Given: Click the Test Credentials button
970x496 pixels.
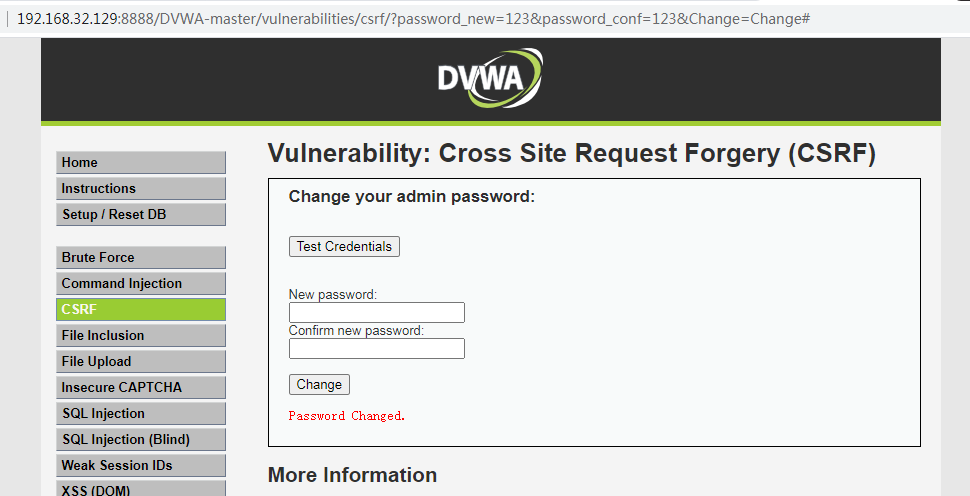Looking at the screenshot, I should click(x=344, y=246).
